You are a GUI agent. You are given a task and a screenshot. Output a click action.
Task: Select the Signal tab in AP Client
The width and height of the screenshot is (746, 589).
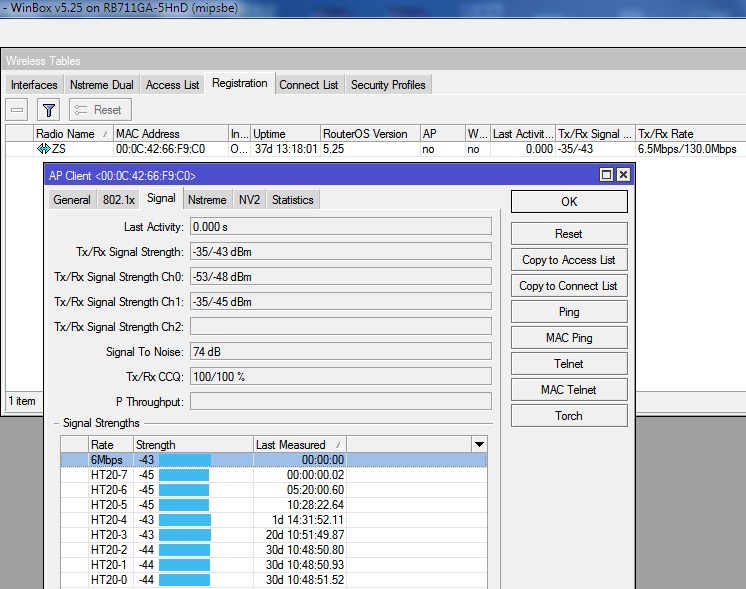(161, 198)
